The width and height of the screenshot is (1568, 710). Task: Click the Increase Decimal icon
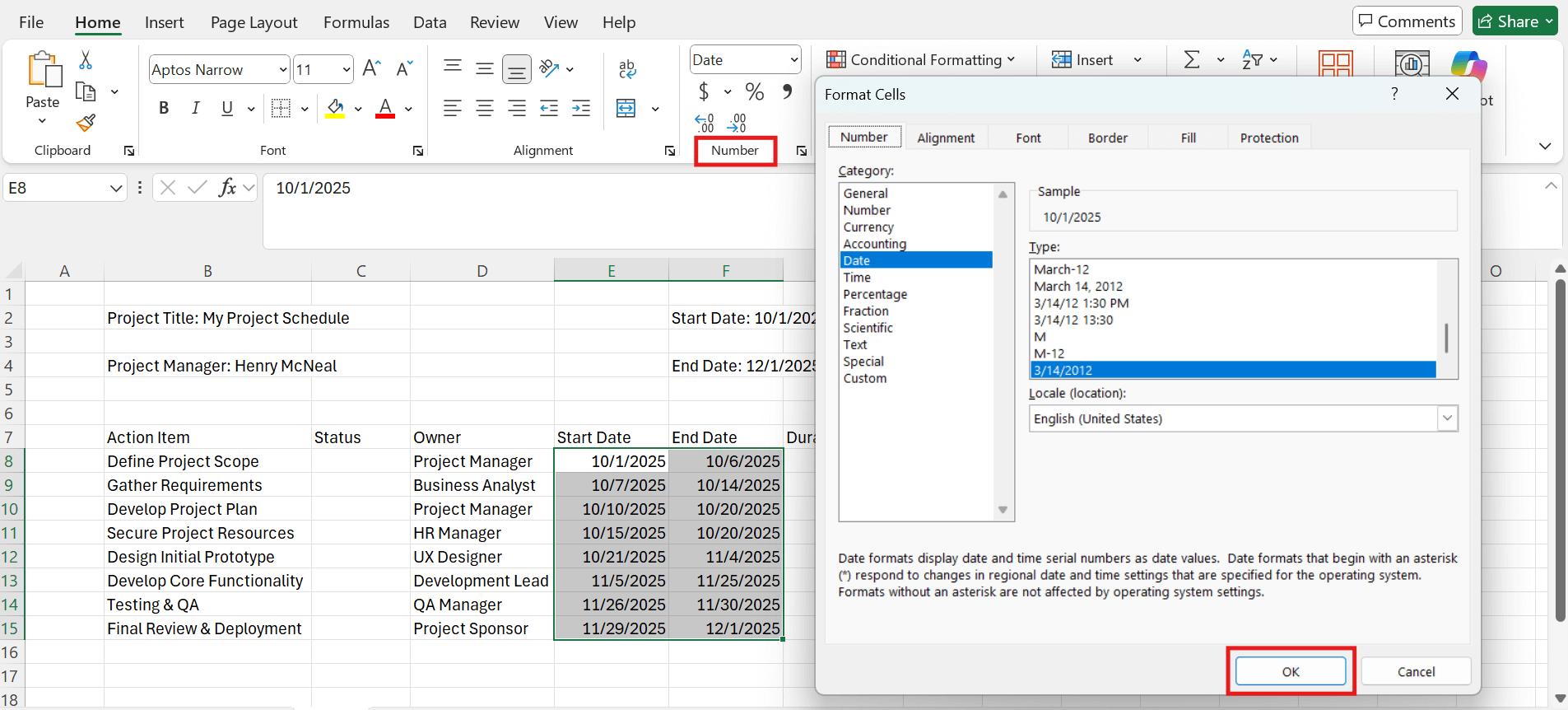click(705, 124)
